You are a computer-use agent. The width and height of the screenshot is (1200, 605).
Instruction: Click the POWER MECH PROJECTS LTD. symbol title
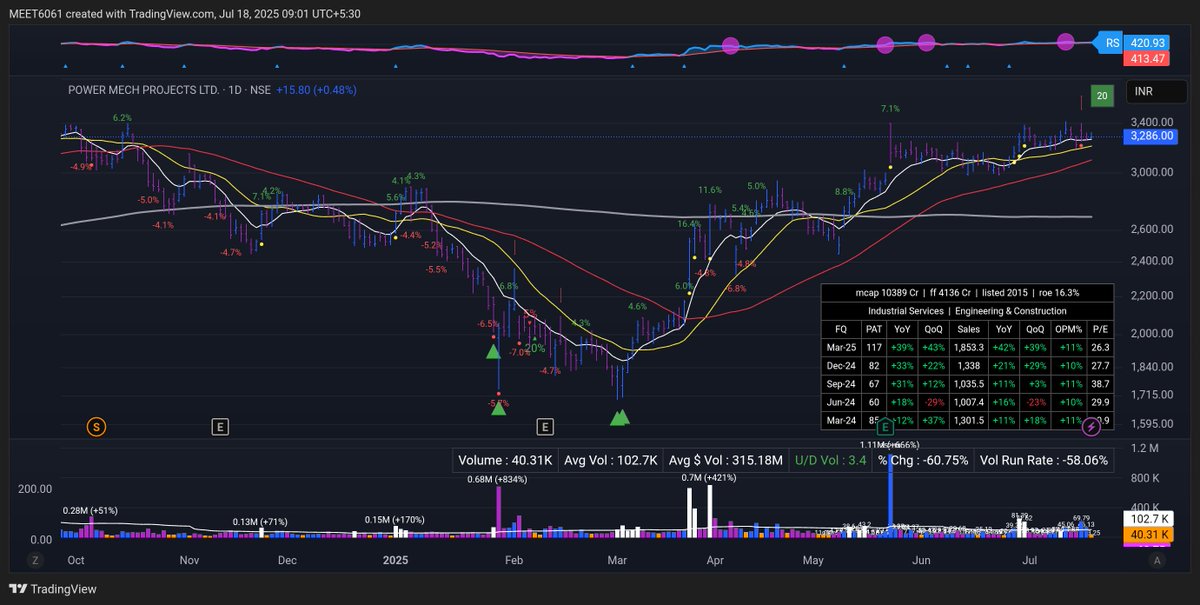click(x=143, y=90)
